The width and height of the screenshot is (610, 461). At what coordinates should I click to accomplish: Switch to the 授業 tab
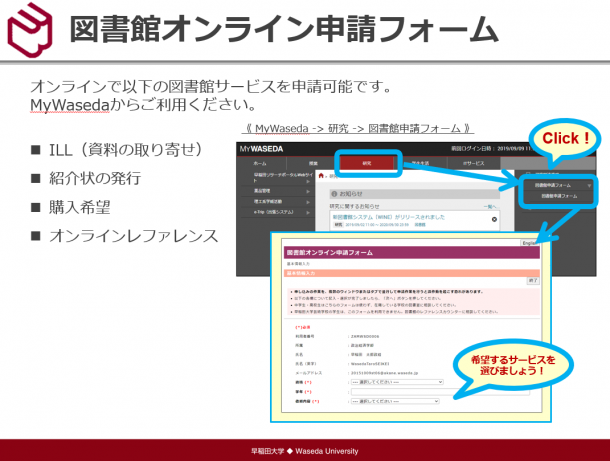(x=313, y=163)
